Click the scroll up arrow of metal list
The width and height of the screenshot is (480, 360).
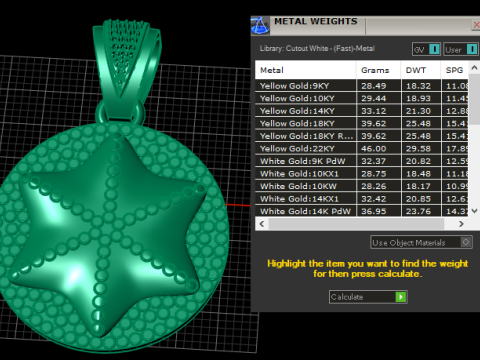coord(474,67)
